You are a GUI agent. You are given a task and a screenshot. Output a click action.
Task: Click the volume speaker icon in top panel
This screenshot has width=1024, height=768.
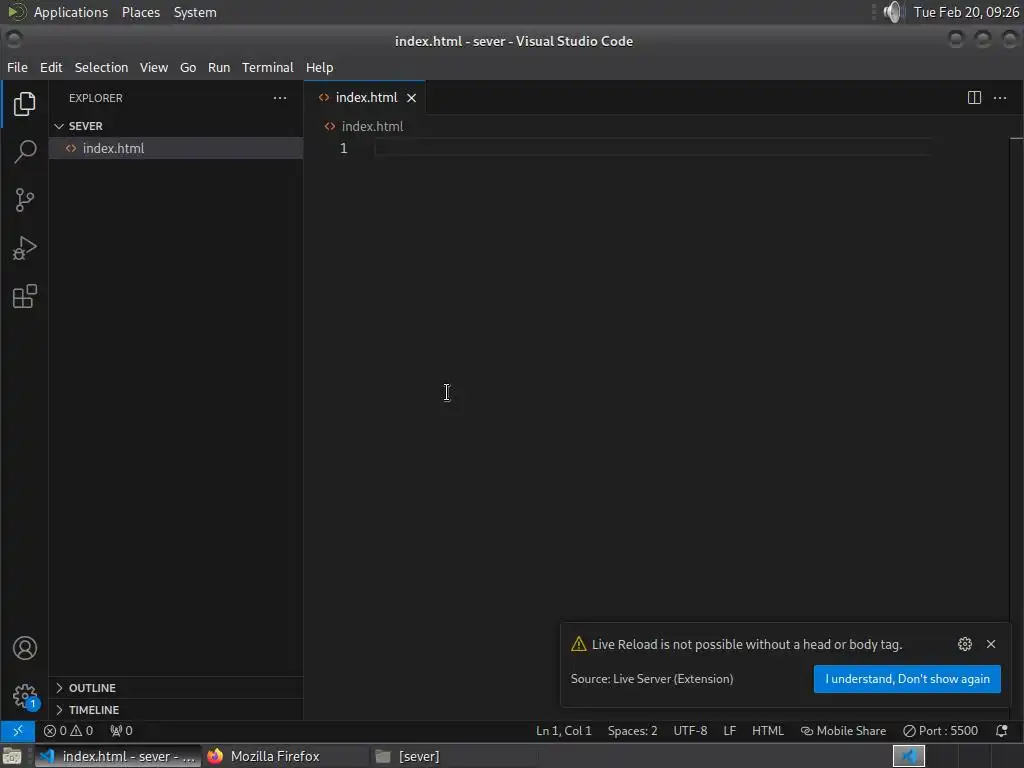(x=892, y=12)
